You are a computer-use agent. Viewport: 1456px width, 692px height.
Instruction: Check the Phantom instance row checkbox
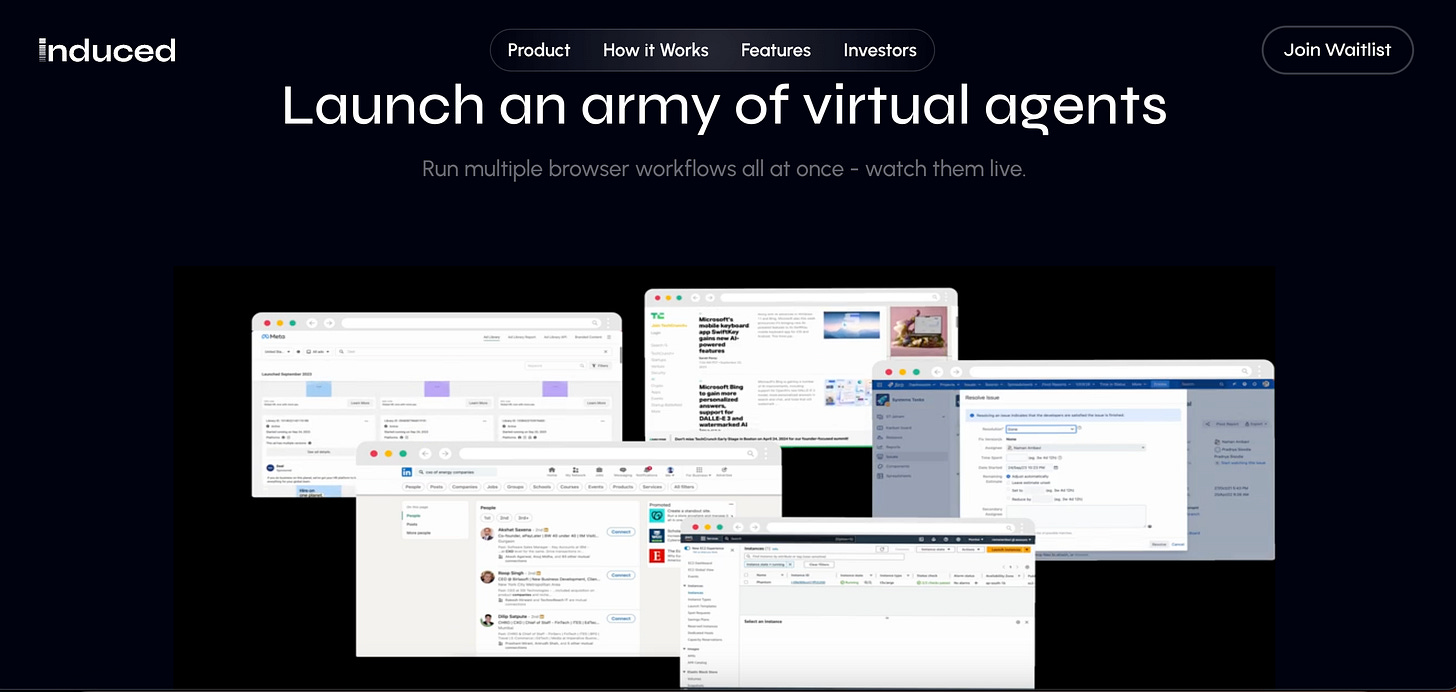[x=746, y=582]
